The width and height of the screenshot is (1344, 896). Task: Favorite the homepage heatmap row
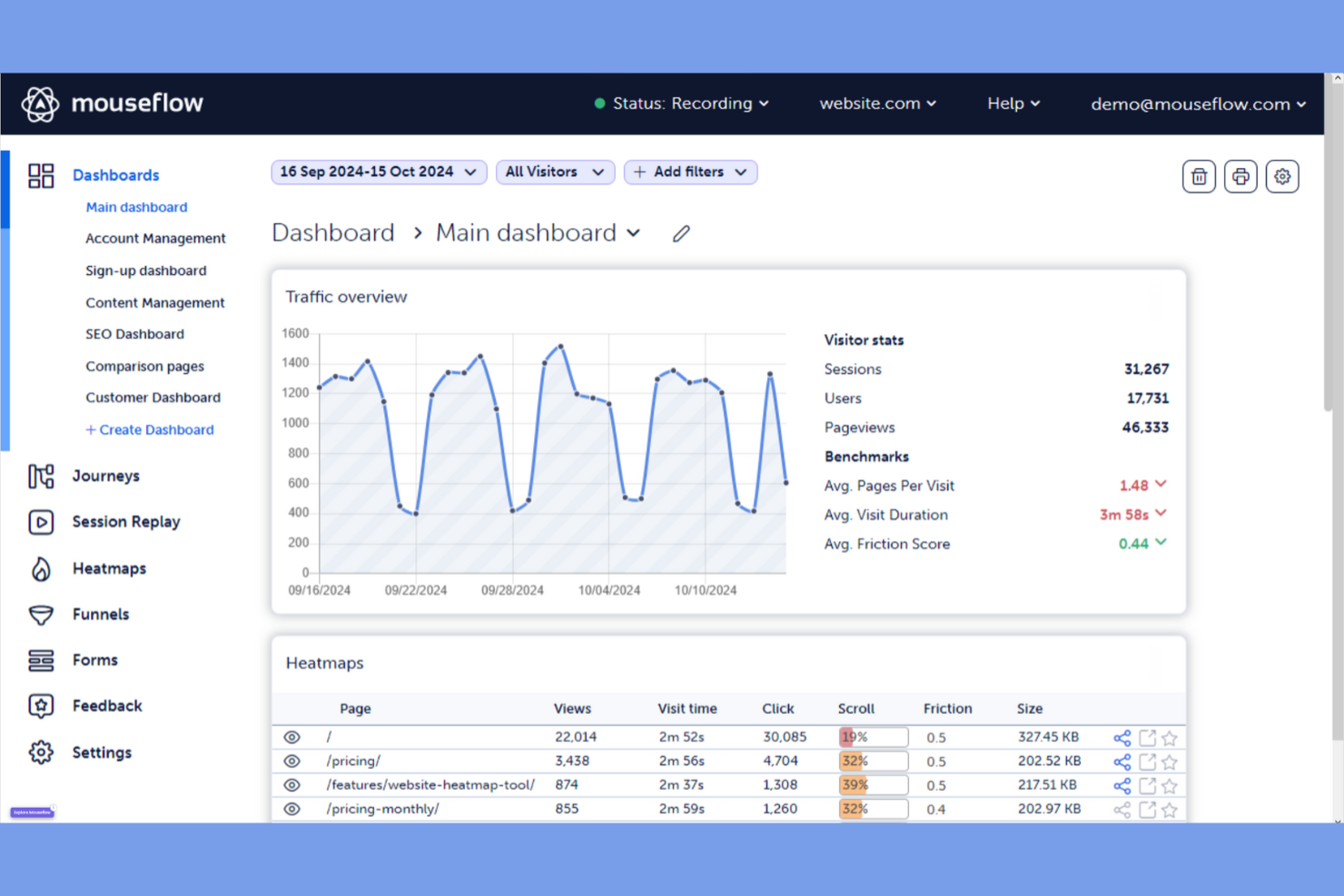click(1171, 738)
